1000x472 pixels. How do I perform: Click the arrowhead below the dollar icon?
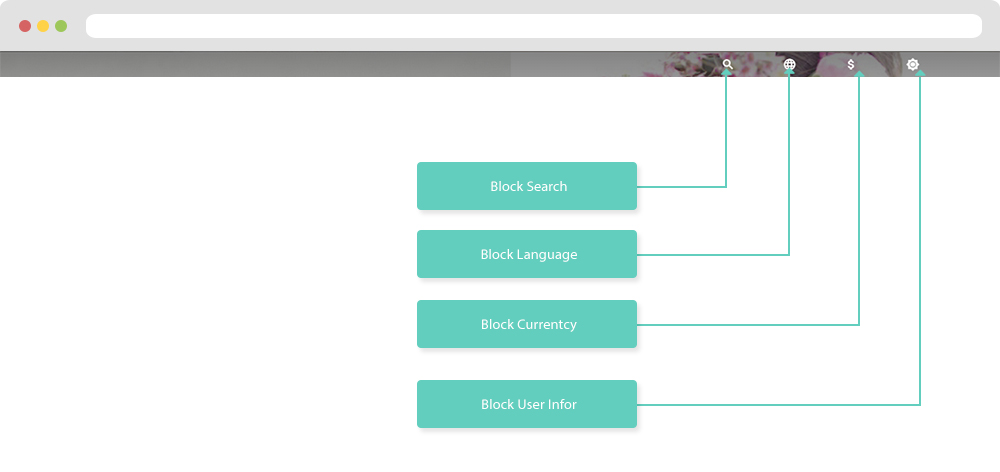[859, 75]
